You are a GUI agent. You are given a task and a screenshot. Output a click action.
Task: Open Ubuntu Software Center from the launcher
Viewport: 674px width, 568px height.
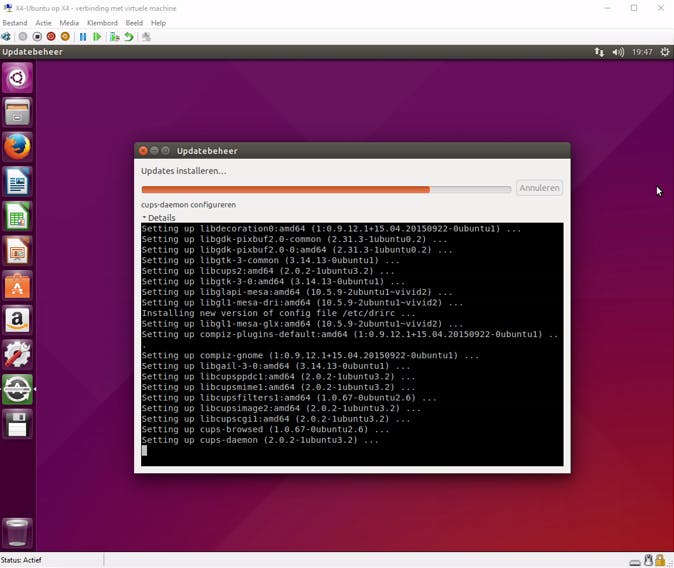17,286
